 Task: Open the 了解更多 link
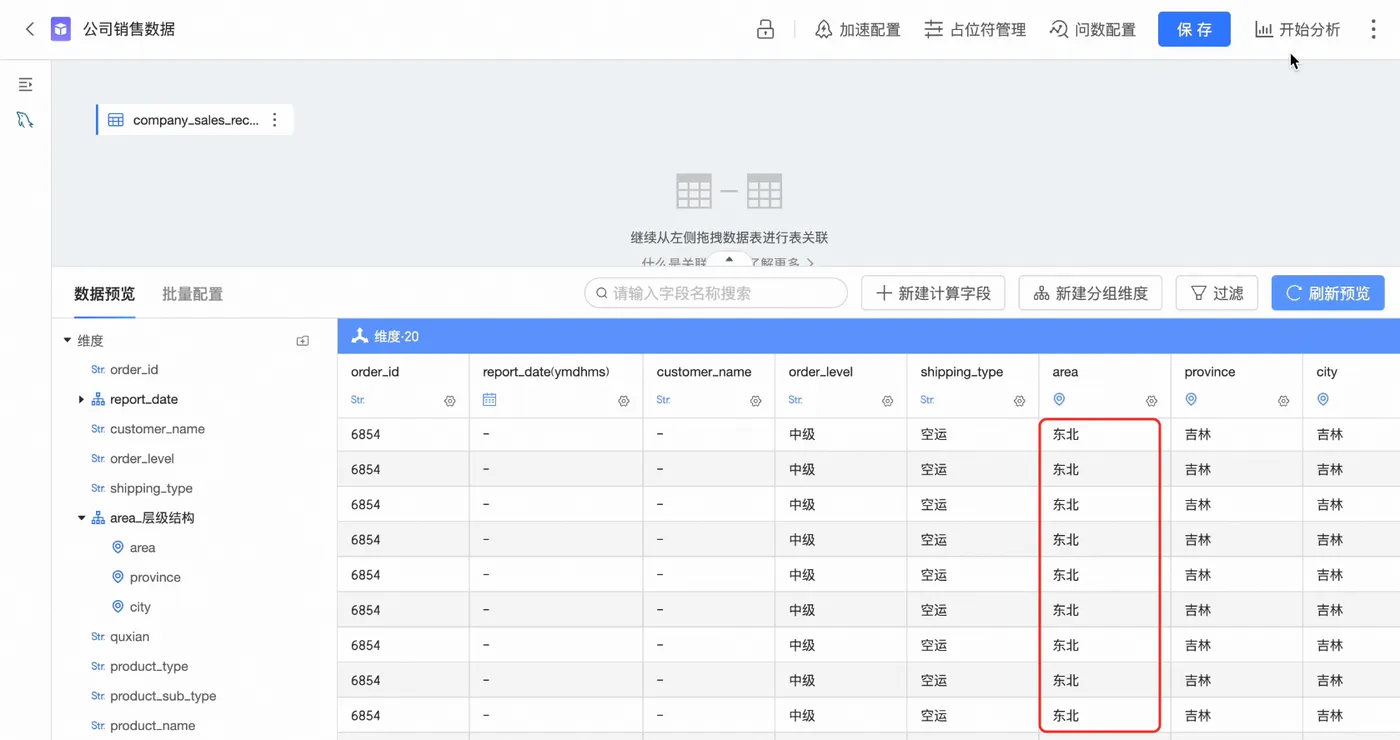coord(781,262)
